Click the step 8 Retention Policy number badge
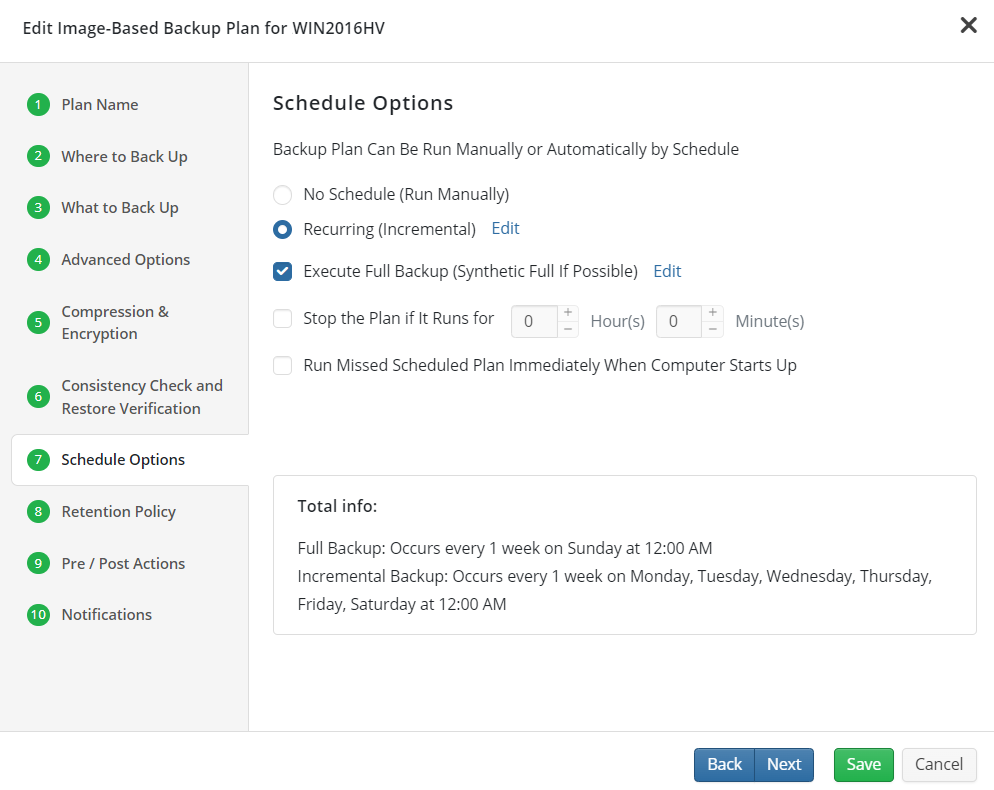 pos(38,512)
